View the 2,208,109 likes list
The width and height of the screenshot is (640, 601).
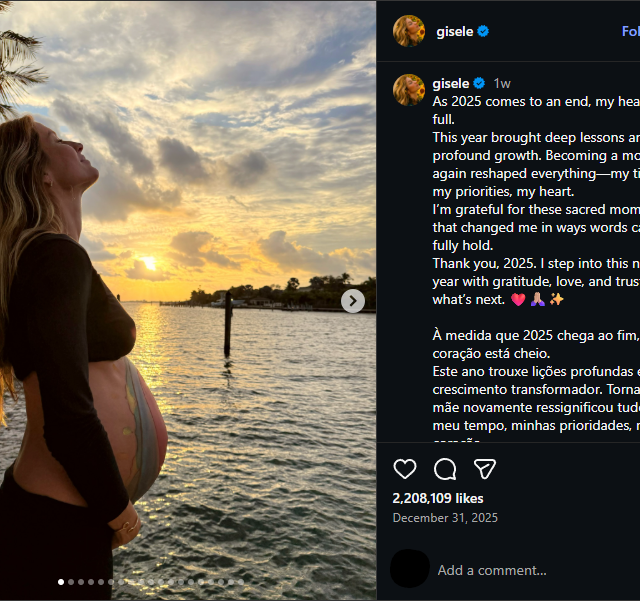click(x=438, y=498)
